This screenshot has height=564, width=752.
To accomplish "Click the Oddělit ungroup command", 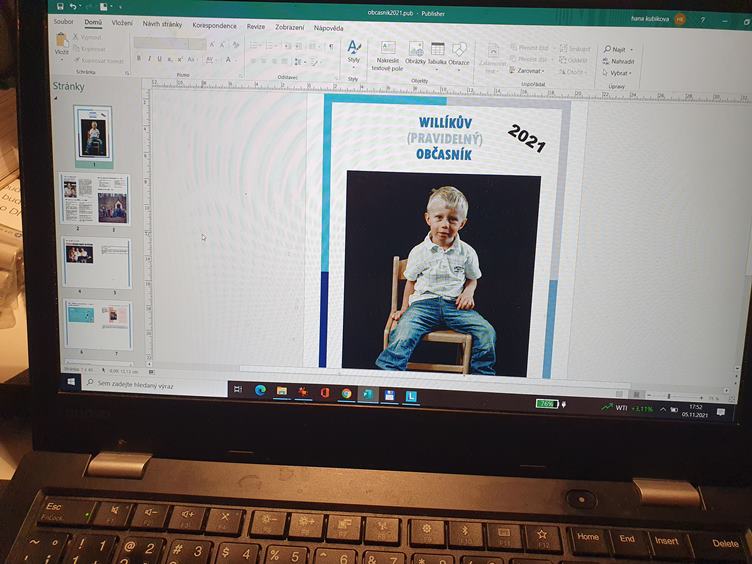I will click(x=573, y=60).
